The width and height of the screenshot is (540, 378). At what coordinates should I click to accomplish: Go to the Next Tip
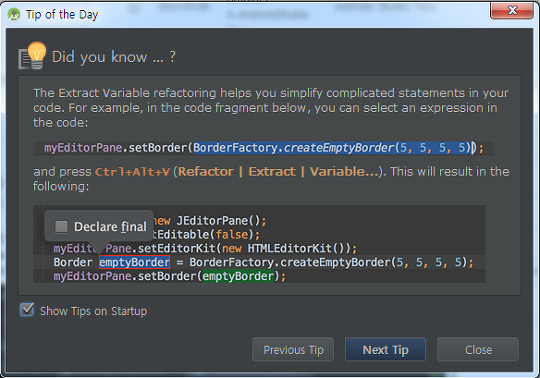point(385,349)
